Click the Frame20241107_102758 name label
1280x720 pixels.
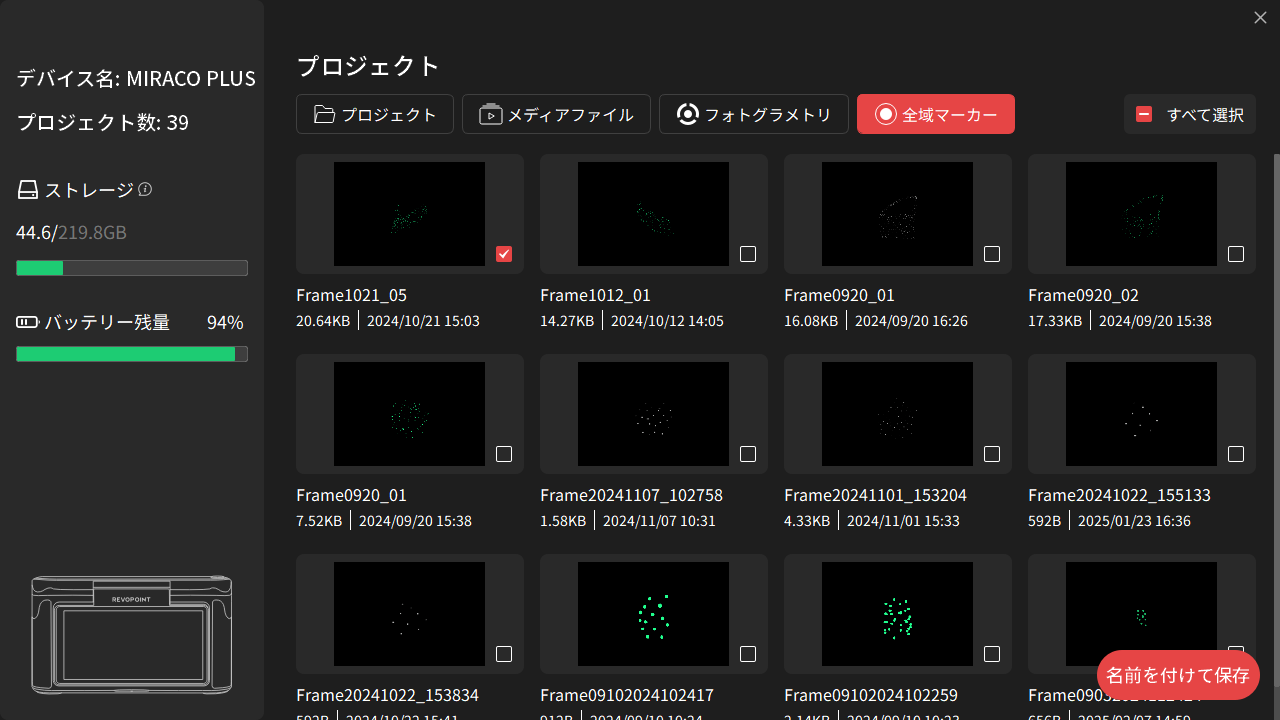point(631,495)
